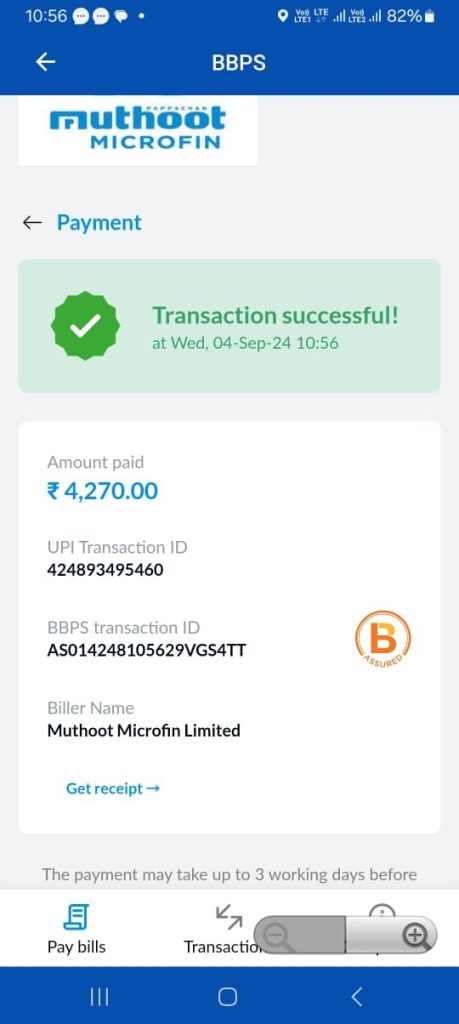The image size is (459, 1024).
Task: Tap the BBPS transaction ID value
Action: pyautogui.click(x=147, y=650)
